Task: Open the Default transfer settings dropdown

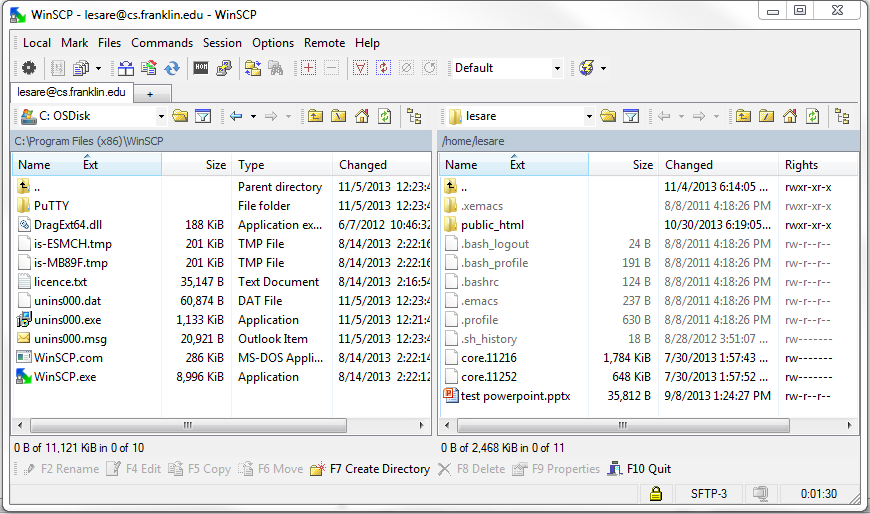Action: 557,69
